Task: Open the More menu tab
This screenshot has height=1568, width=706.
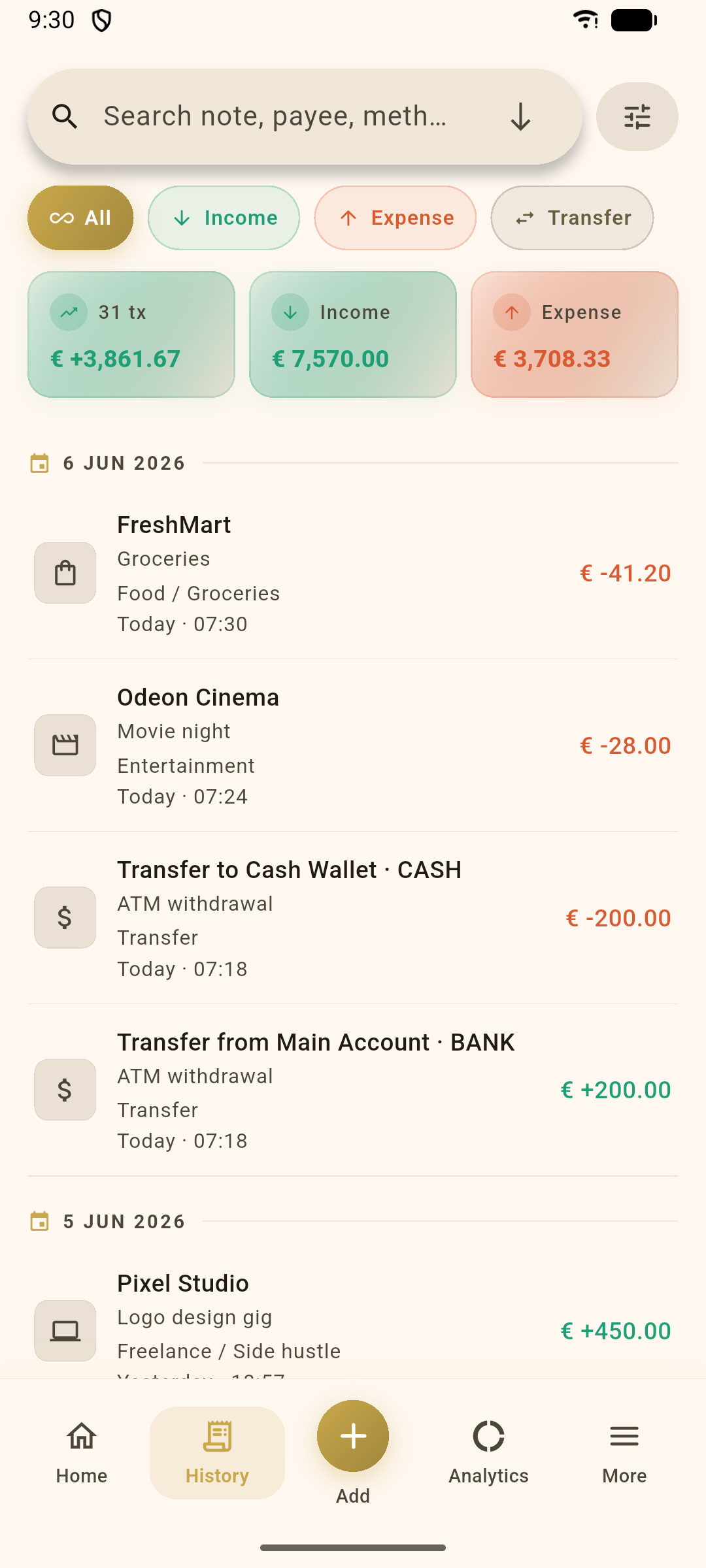Action: pyautogui.click(x=624, y=1453)
